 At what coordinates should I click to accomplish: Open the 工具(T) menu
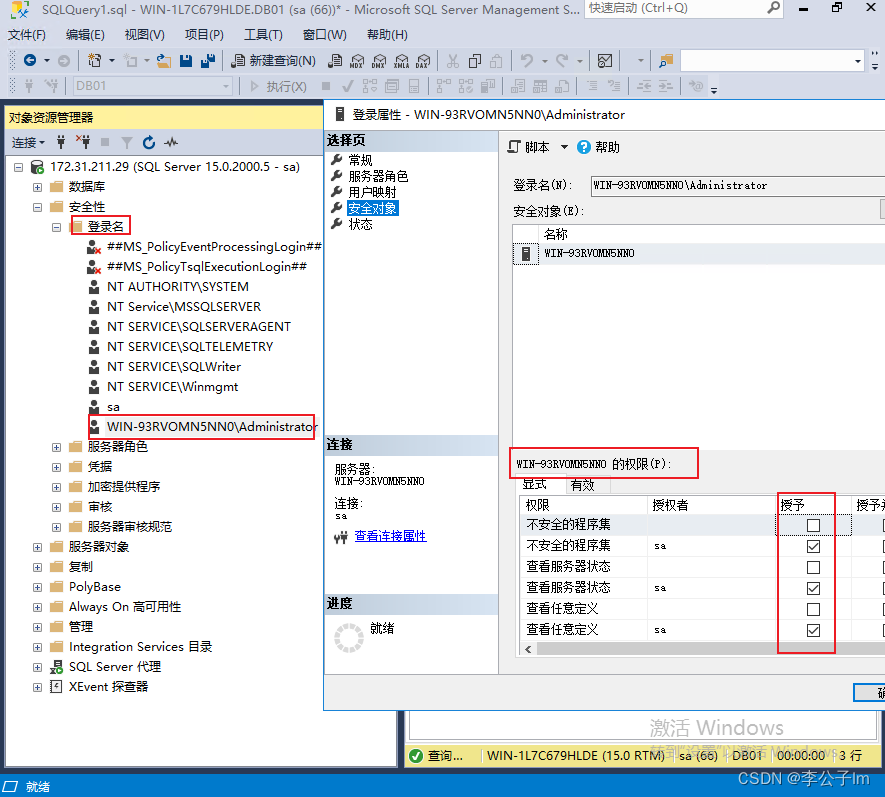(x=263, y=35)
